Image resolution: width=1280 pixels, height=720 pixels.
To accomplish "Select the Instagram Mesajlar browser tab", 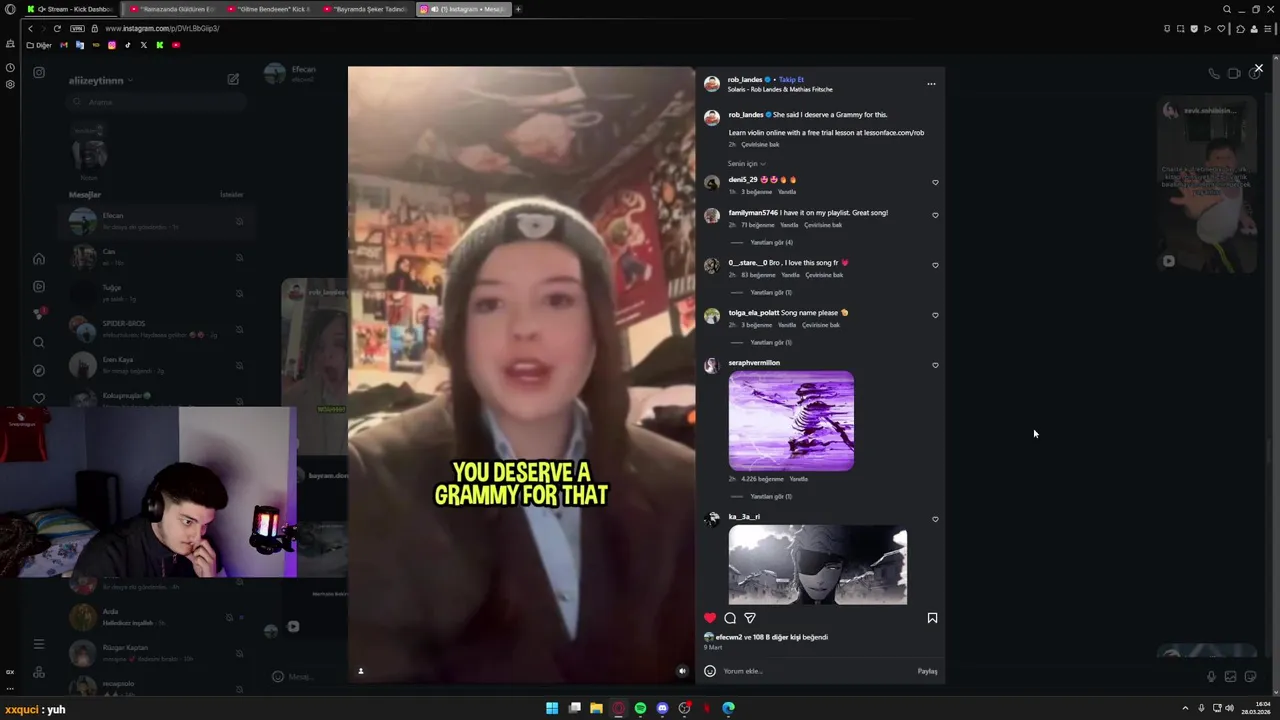I will [464, 9].
